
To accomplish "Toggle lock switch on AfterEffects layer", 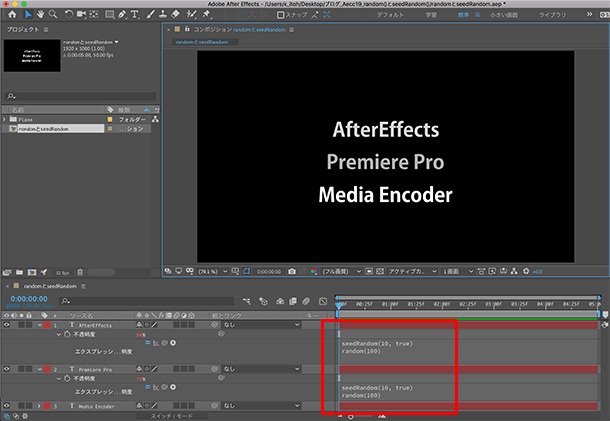I will 29,325.
